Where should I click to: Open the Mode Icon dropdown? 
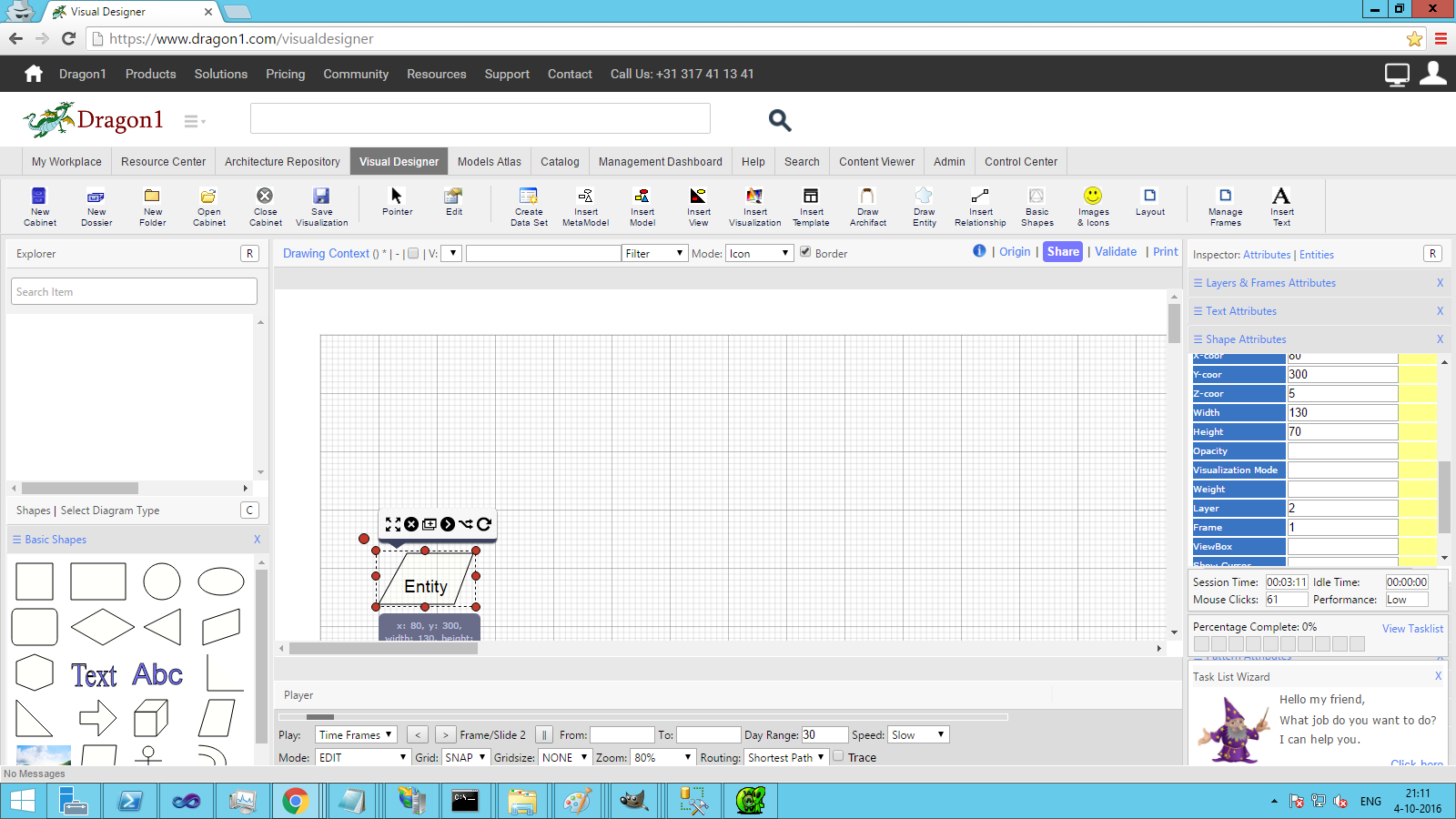click(x=760, y=253)
